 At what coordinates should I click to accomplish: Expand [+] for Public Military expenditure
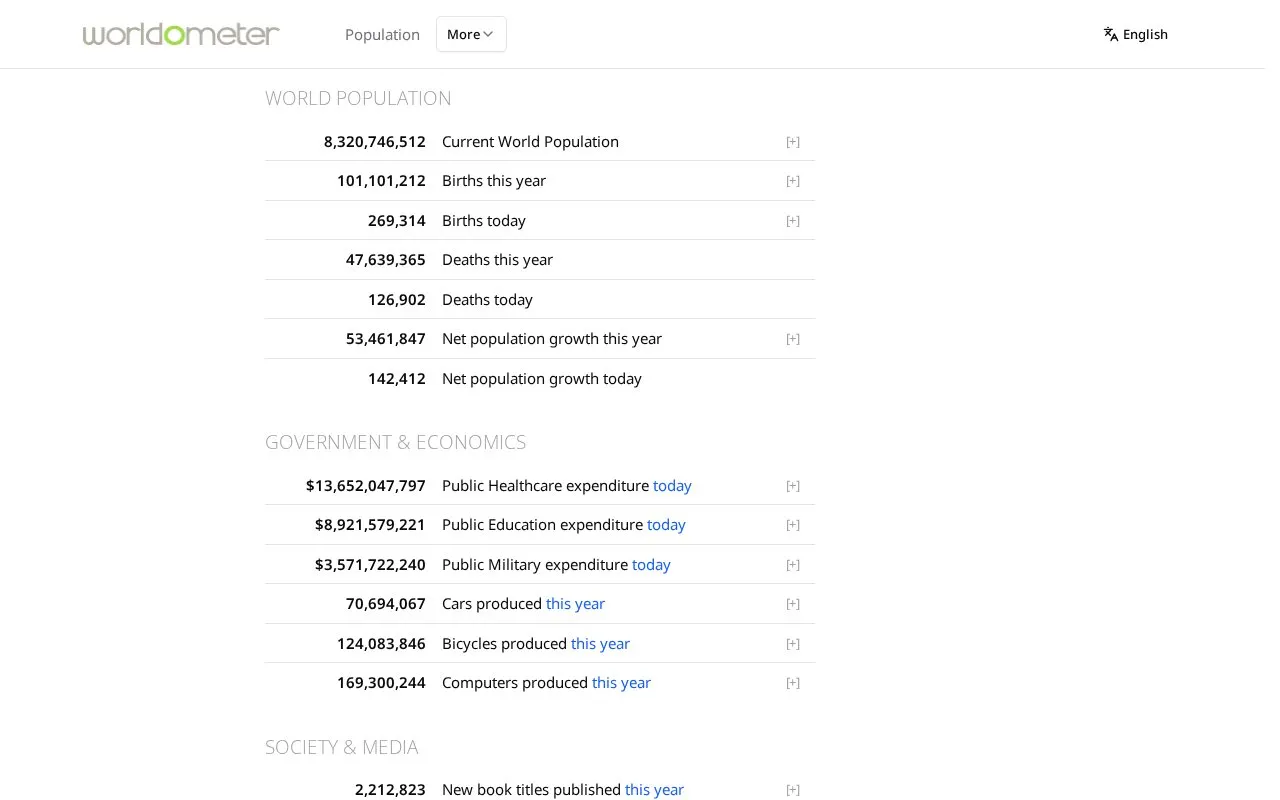[x=793, y=565]
